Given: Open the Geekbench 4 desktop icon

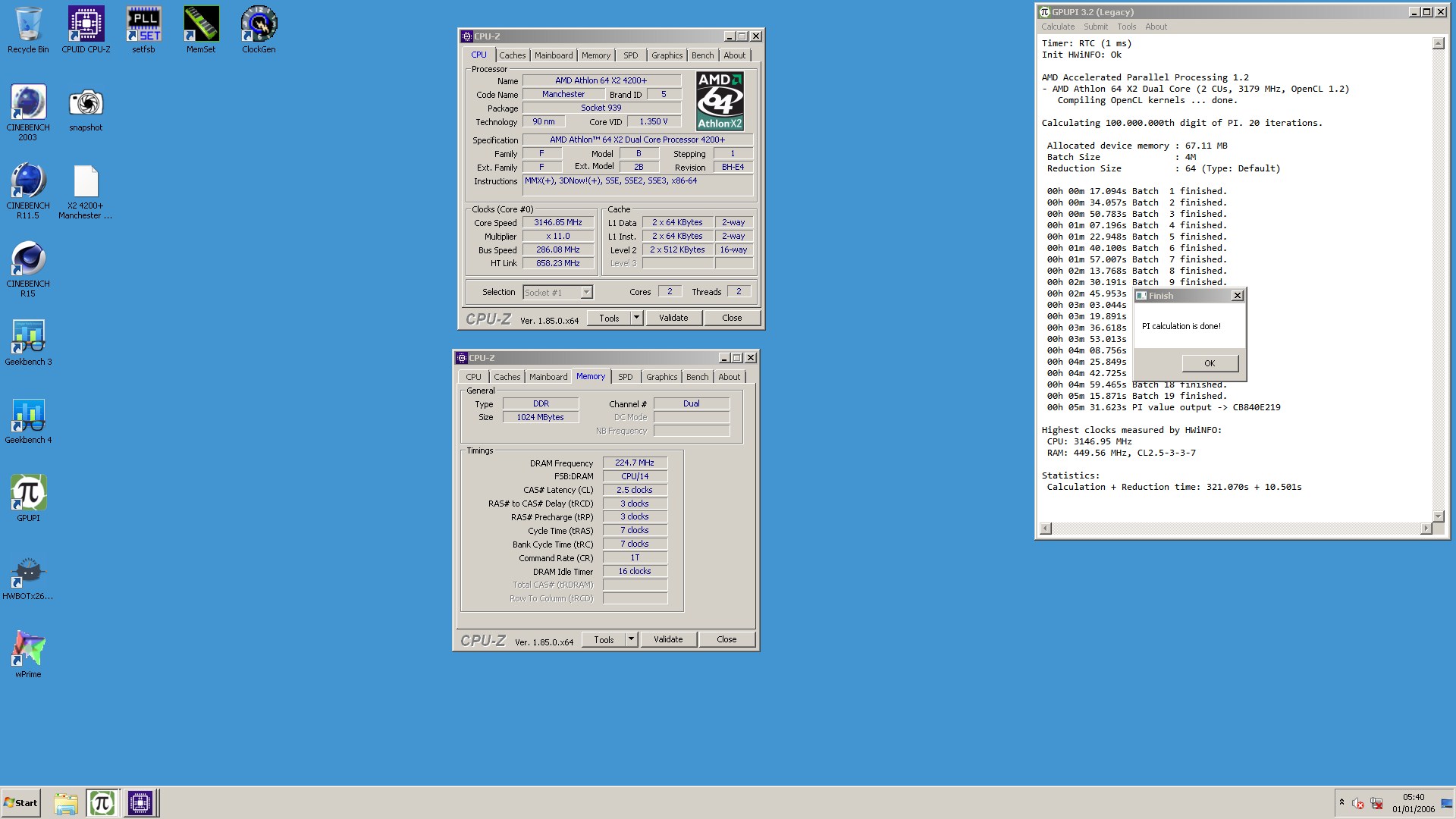Looking at the screenshot, I should [x=28, y=420].
